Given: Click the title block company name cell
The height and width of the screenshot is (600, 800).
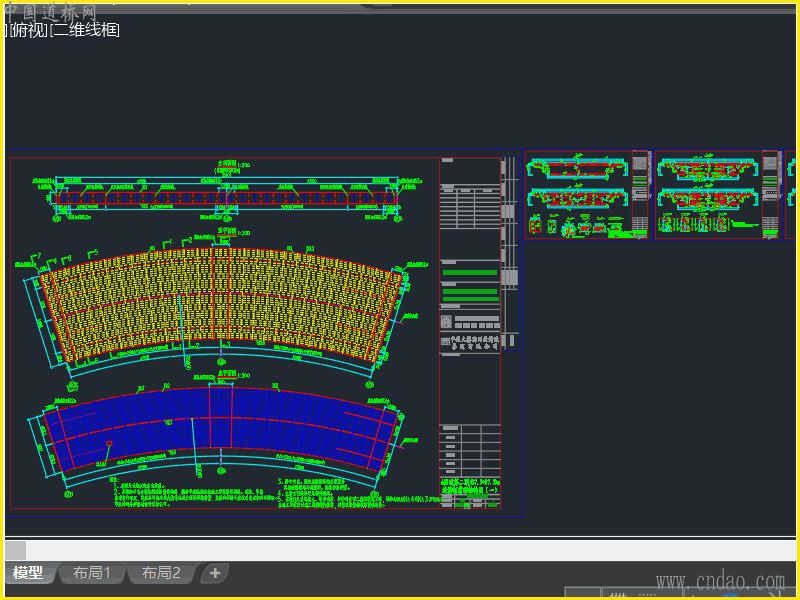Looking at the screenshot, I should click(x=470, y=343).
